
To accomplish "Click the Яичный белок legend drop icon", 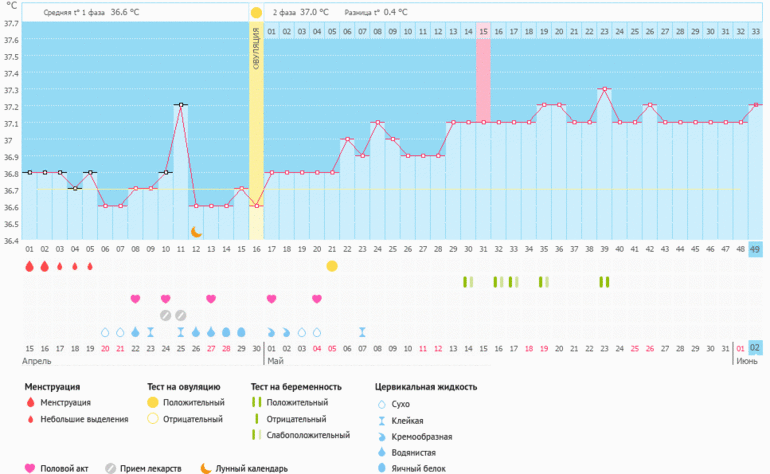I will pyautogui.click(x=381, y=468).
